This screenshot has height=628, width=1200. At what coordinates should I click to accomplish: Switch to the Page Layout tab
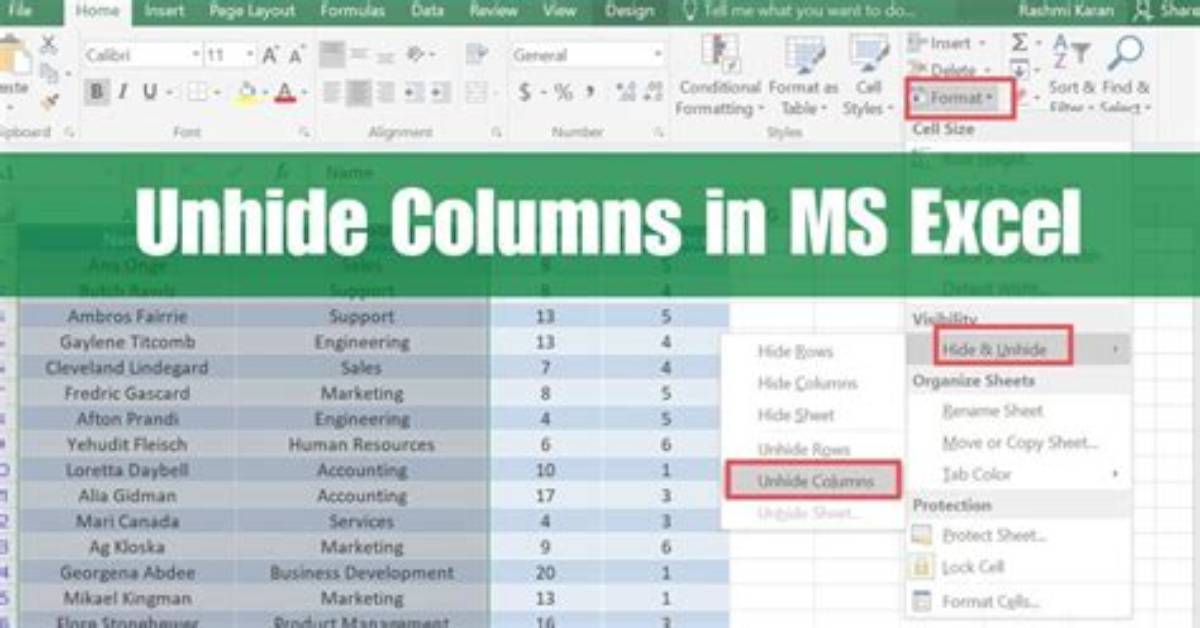(252, 11)
